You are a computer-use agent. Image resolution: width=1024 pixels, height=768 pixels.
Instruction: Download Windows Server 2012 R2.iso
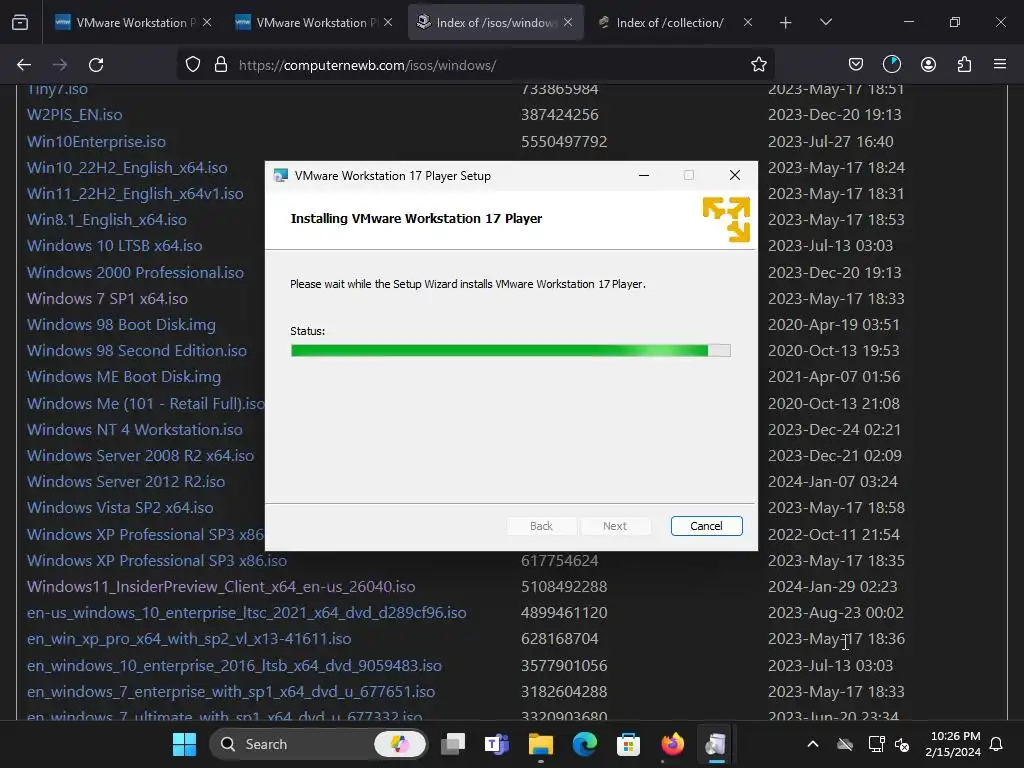tap(126, 481)
